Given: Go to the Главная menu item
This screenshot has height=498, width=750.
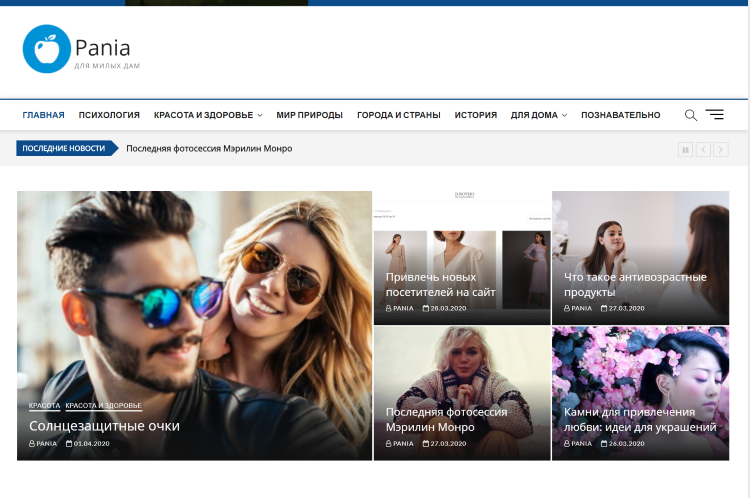Looking at the screenshot, I should click(x=43, y=115).
